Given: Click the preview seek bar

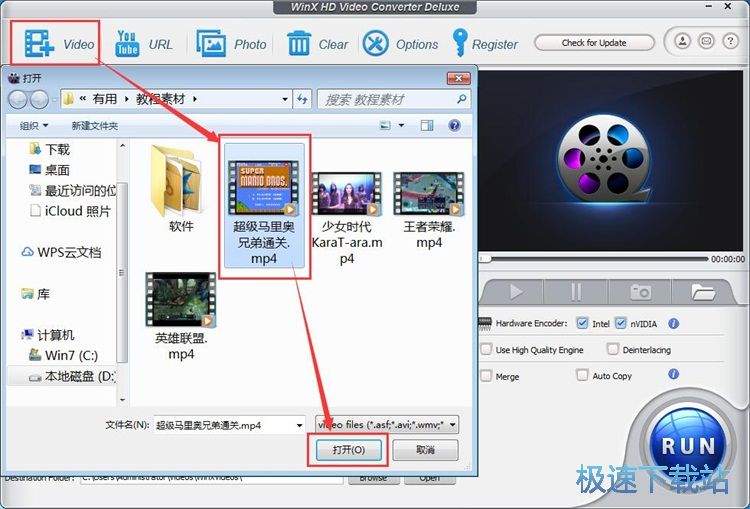Looking at the screenshot, I should (594, 259).
